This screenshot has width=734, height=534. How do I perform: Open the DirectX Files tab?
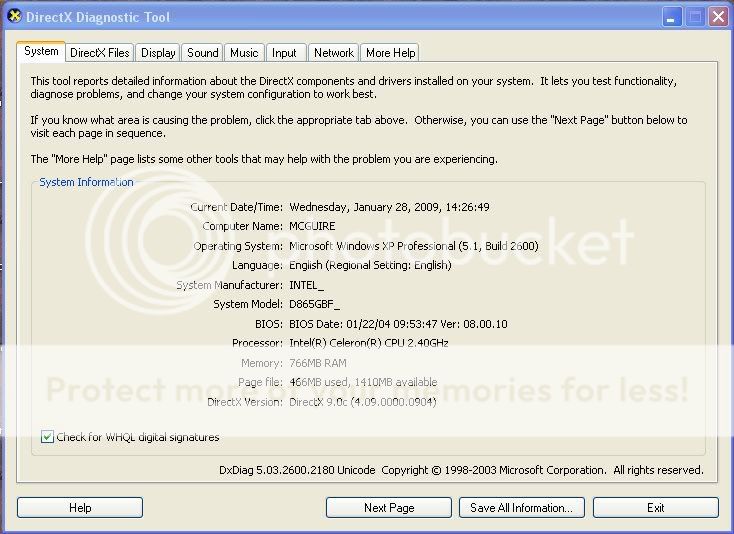point(100,53)
